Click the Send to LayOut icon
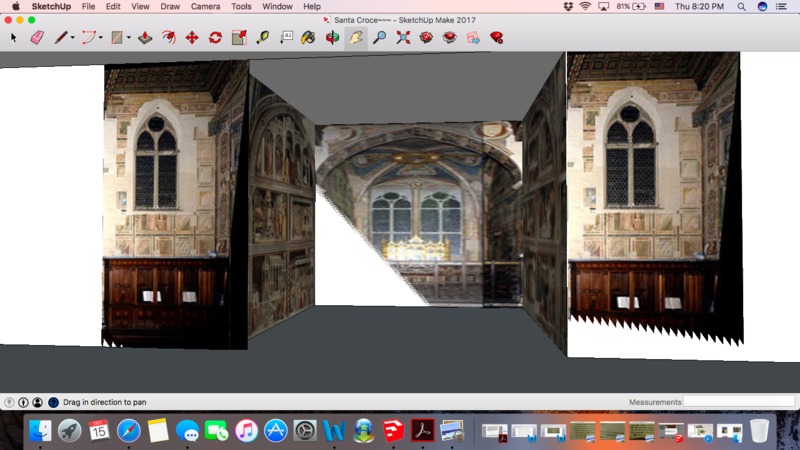The image size is (800, 450). tap(473, 38)
